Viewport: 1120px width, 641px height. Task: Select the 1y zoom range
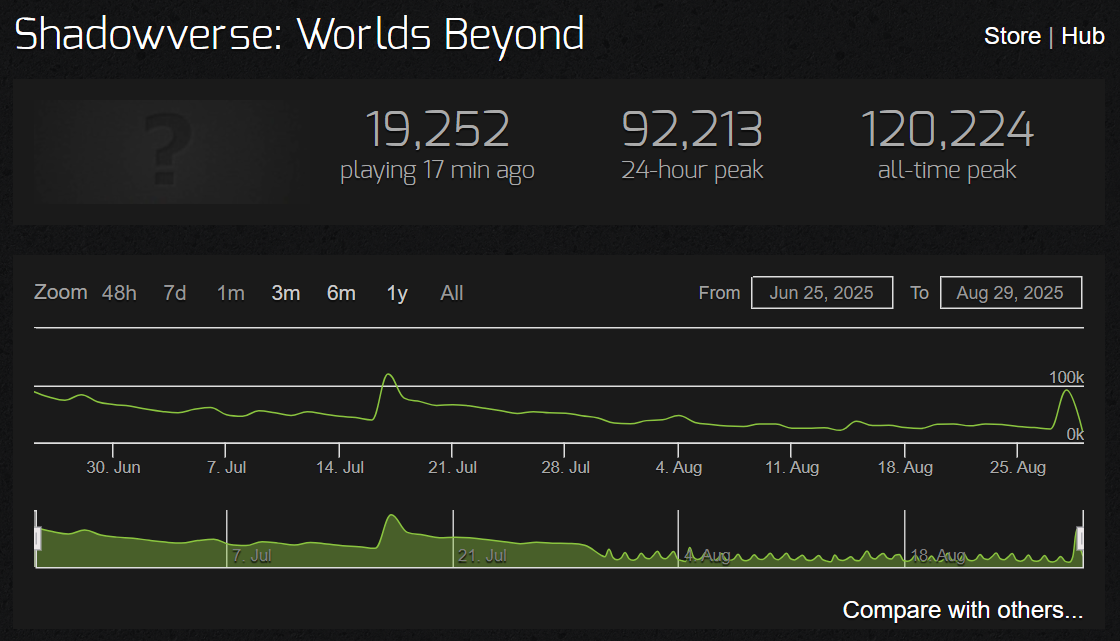click(x=397, y=293)
